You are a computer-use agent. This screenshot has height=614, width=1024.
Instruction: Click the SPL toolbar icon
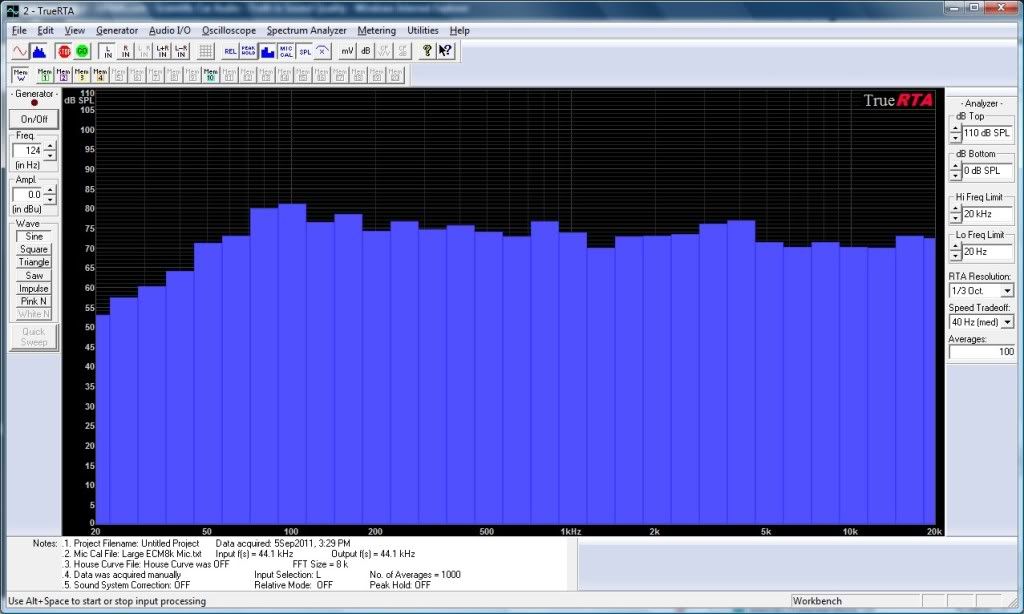point(305,50)
